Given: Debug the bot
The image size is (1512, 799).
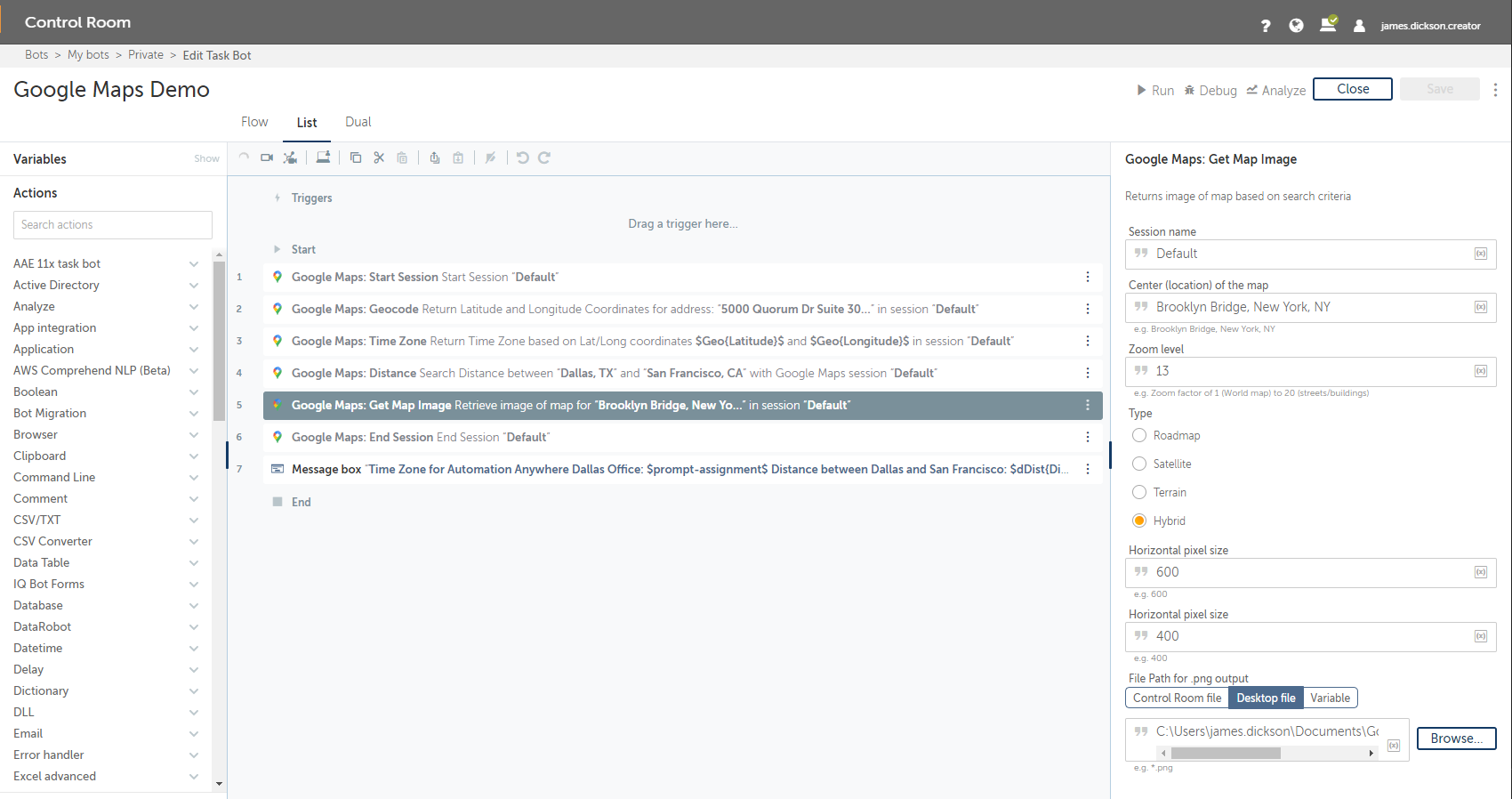Looking at the screenshot, I should [1210, 90].
